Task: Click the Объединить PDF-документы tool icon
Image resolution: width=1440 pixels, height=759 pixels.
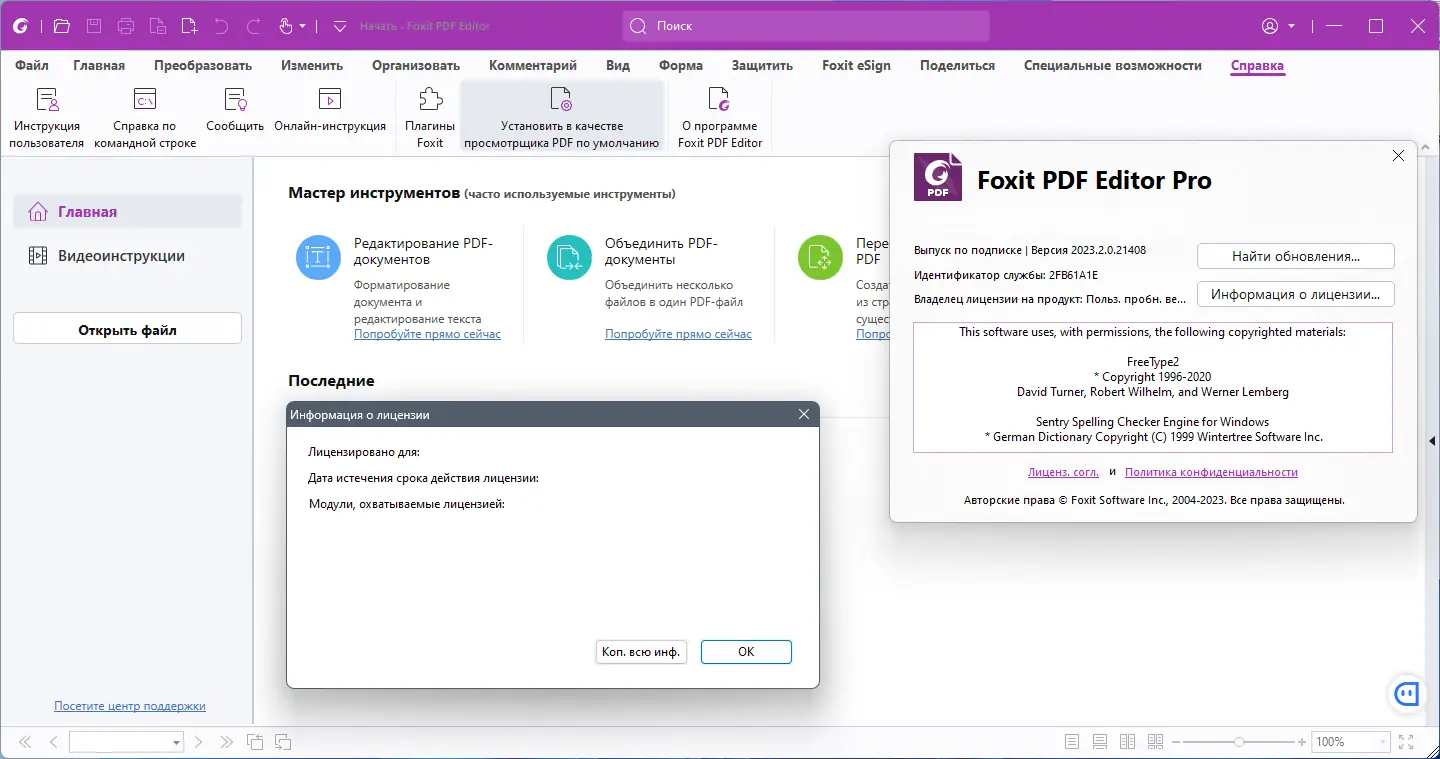Action: pos(570,257)
